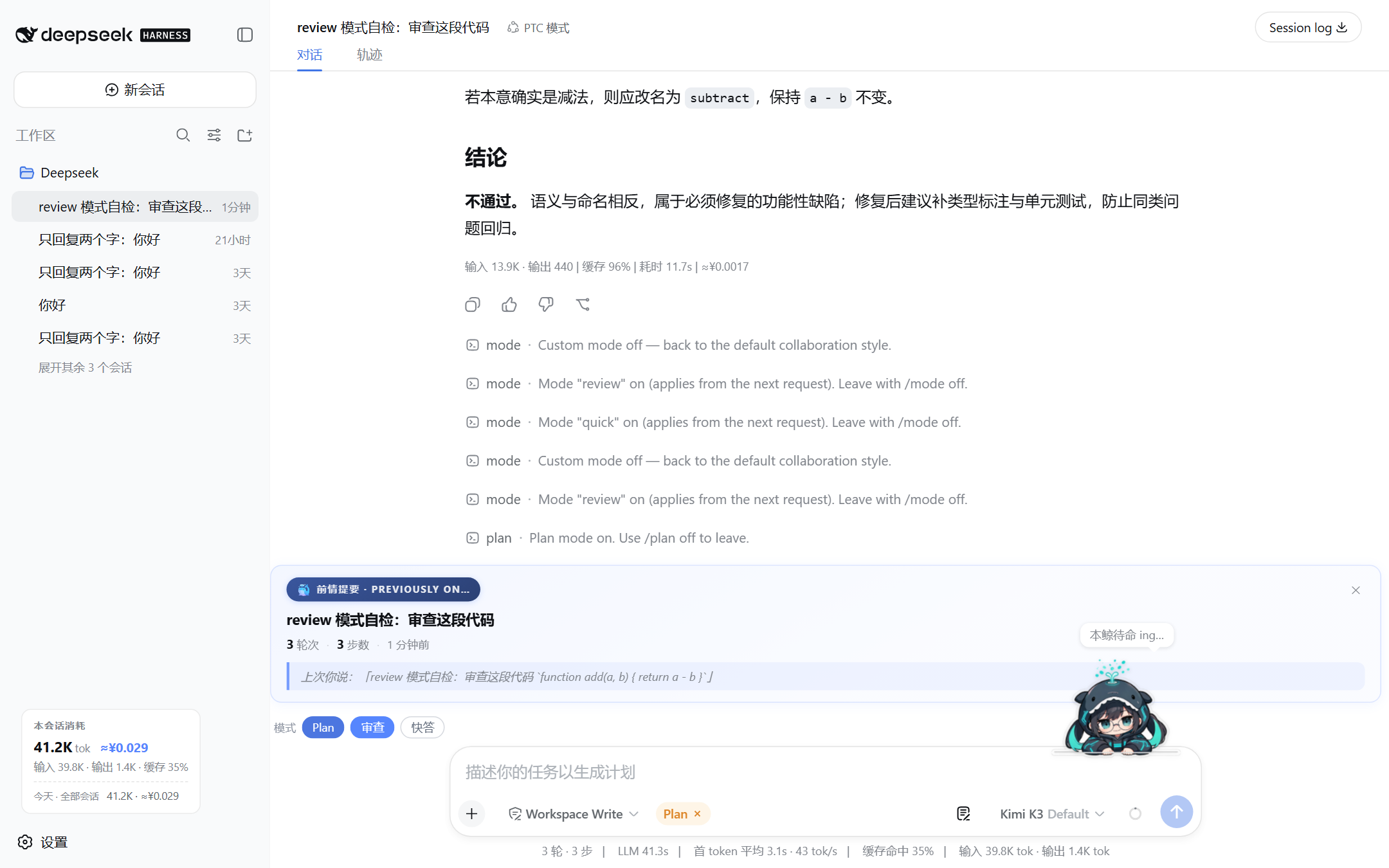Click the ≈¥0.029 cost value
The image size is (1389, 868).
point(124,748)
